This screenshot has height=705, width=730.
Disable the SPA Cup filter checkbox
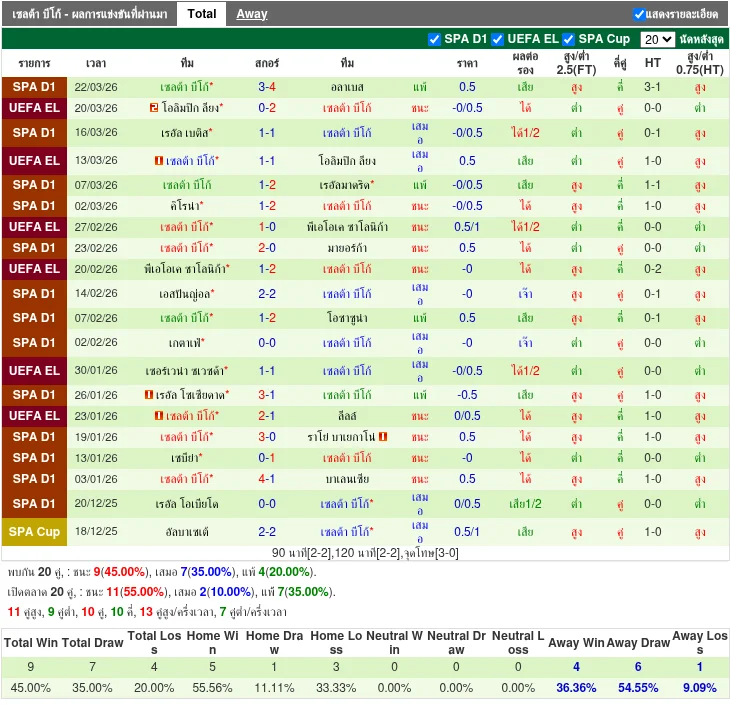568,39
